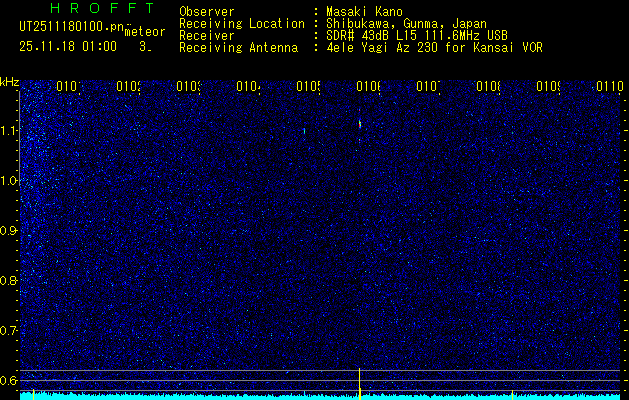This screenshot has width=629, height=400.
Task: Click the 0.6 kHz frequency axis label
Action: tap(9, 380)
